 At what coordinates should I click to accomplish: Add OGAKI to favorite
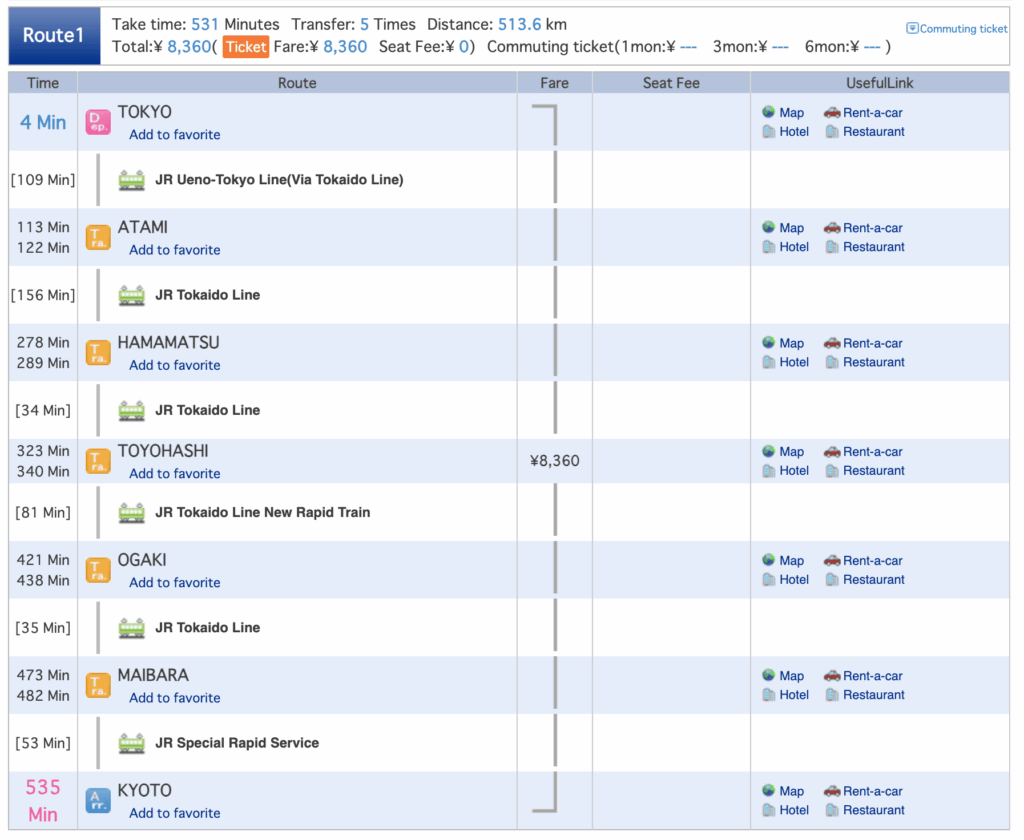[174, 583]
